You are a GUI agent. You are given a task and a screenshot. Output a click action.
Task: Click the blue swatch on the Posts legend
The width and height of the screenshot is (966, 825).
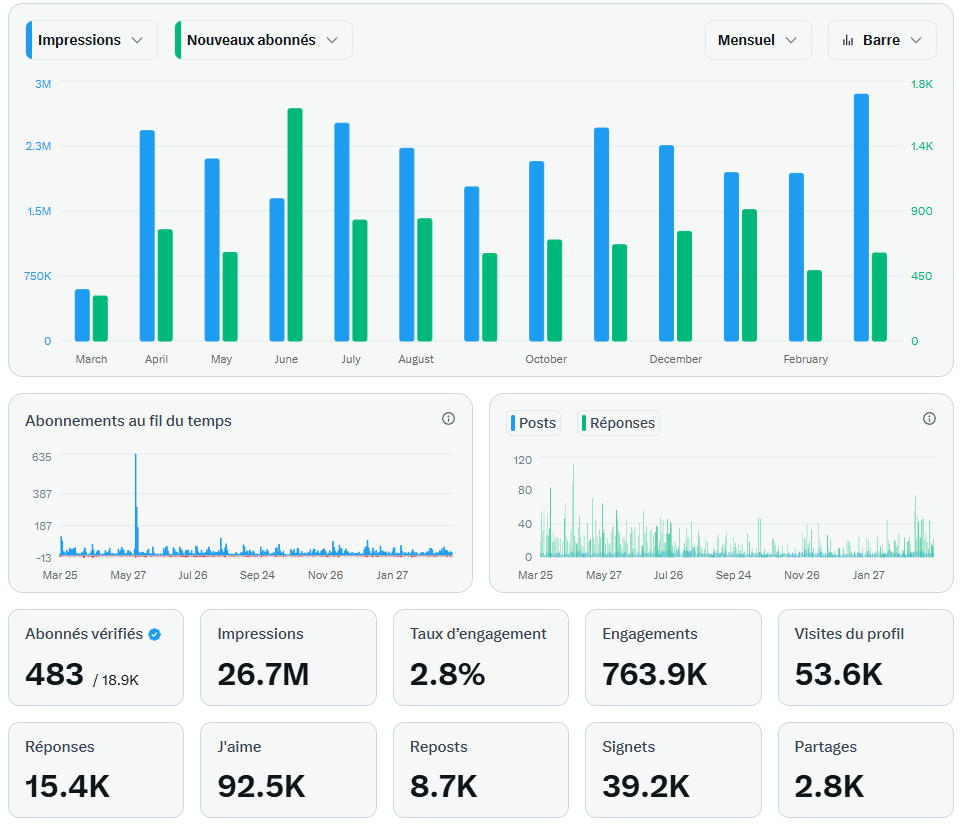click(x=513, y=423)
